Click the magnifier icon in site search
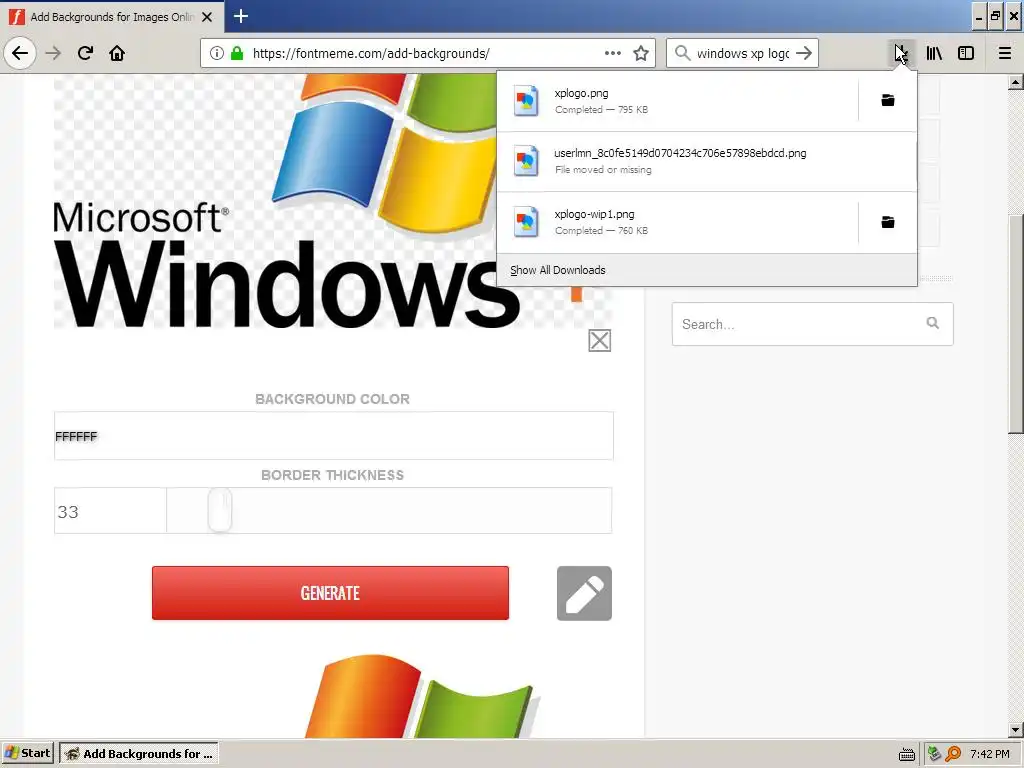Image resolution: width=1024 pixels, height=768 pixels. (933, 323)
